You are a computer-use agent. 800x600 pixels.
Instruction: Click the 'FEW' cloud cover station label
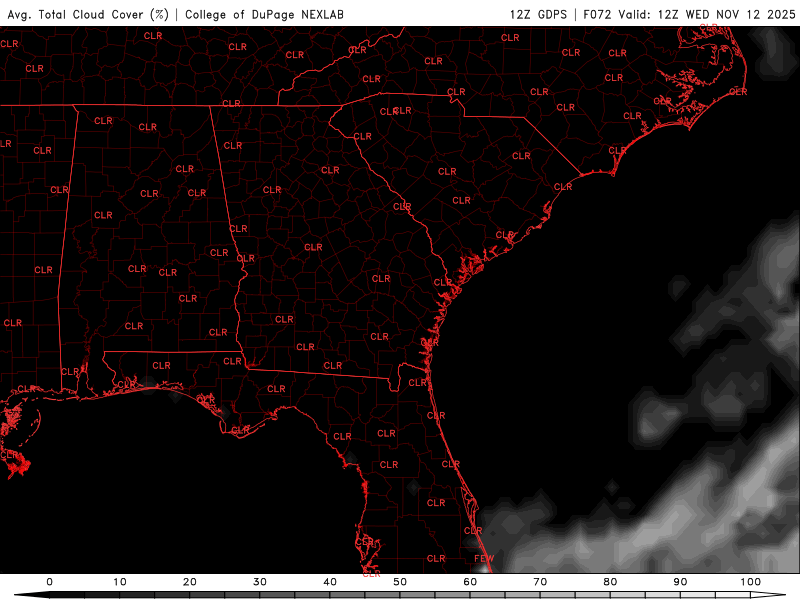tap(484, 558)
